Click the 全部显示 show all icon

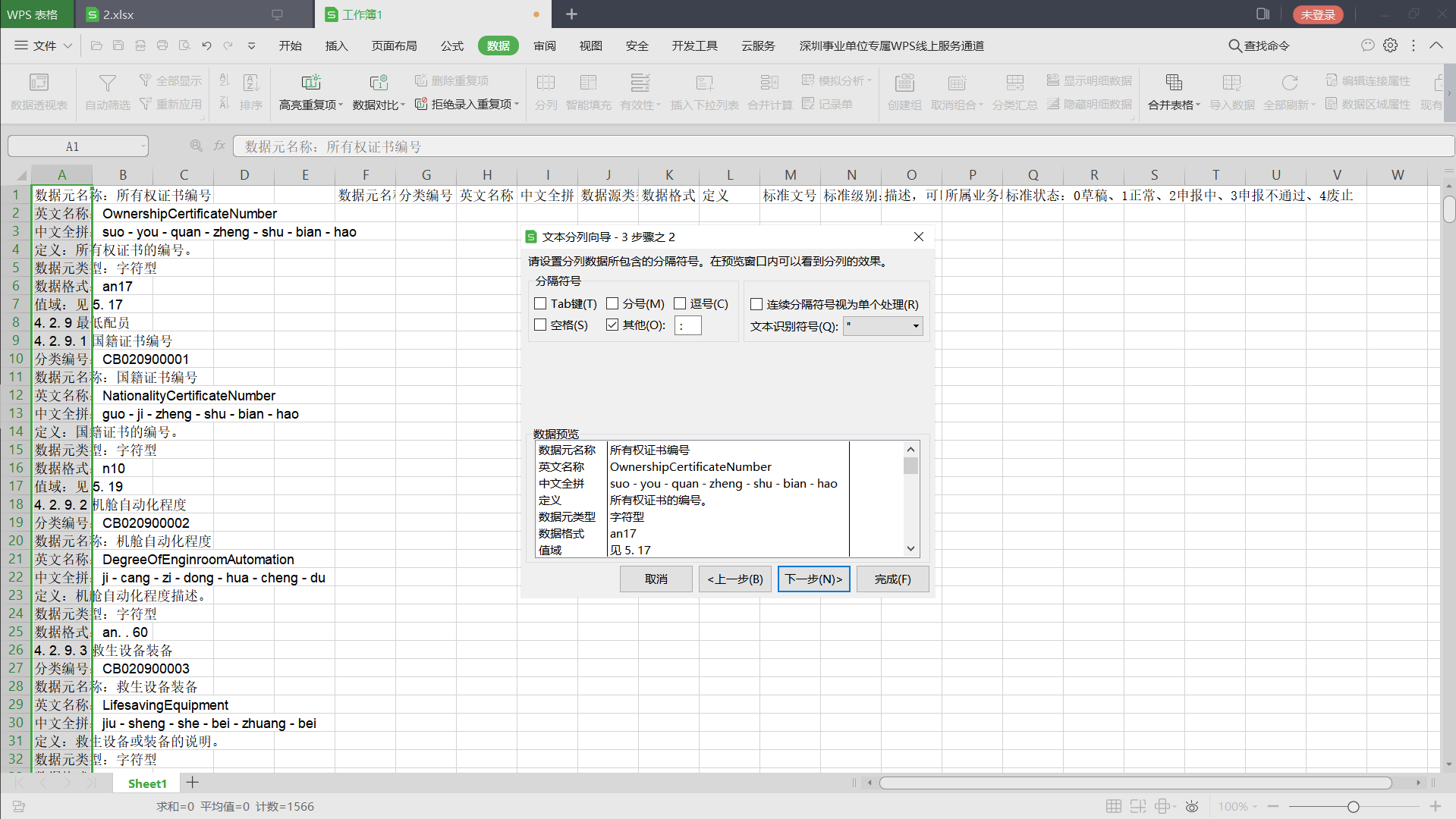[145, 80]
